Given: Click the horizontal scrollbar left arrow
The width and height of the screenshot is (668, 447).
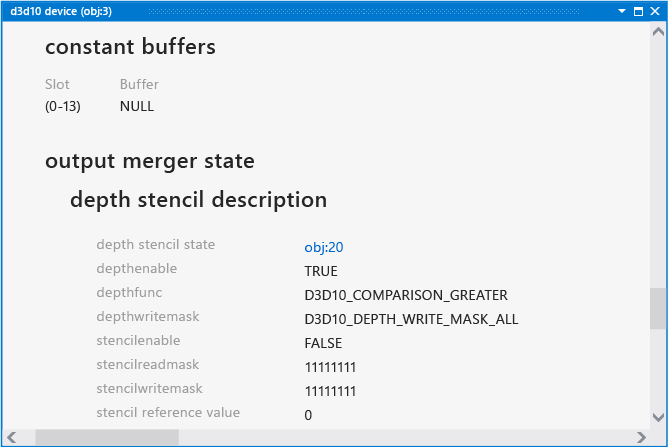Looking at the screenshot, I should point(12,437).
